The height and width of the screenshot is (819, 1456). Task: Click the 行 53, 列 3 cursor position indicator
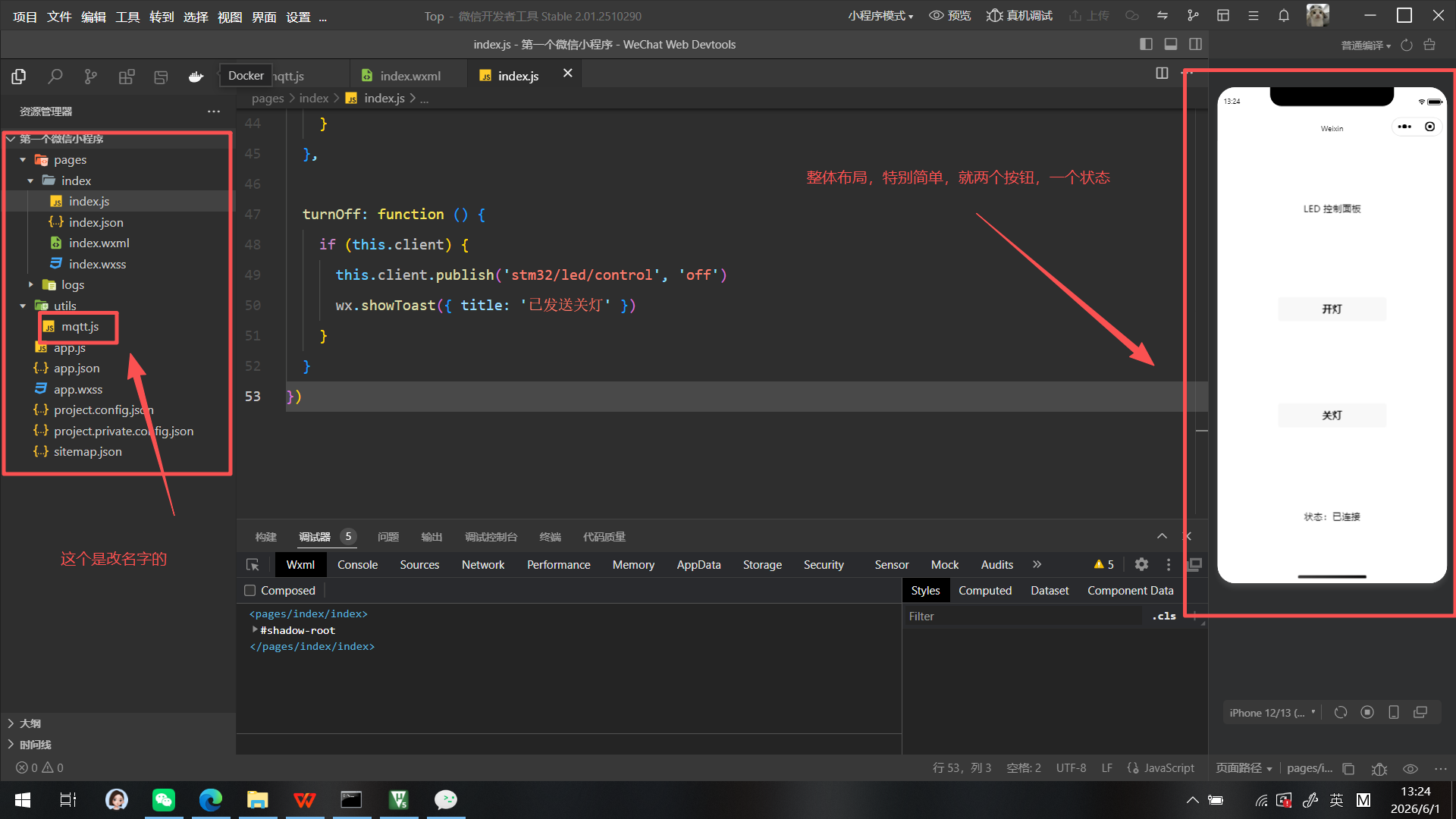(x=962, y=768)
